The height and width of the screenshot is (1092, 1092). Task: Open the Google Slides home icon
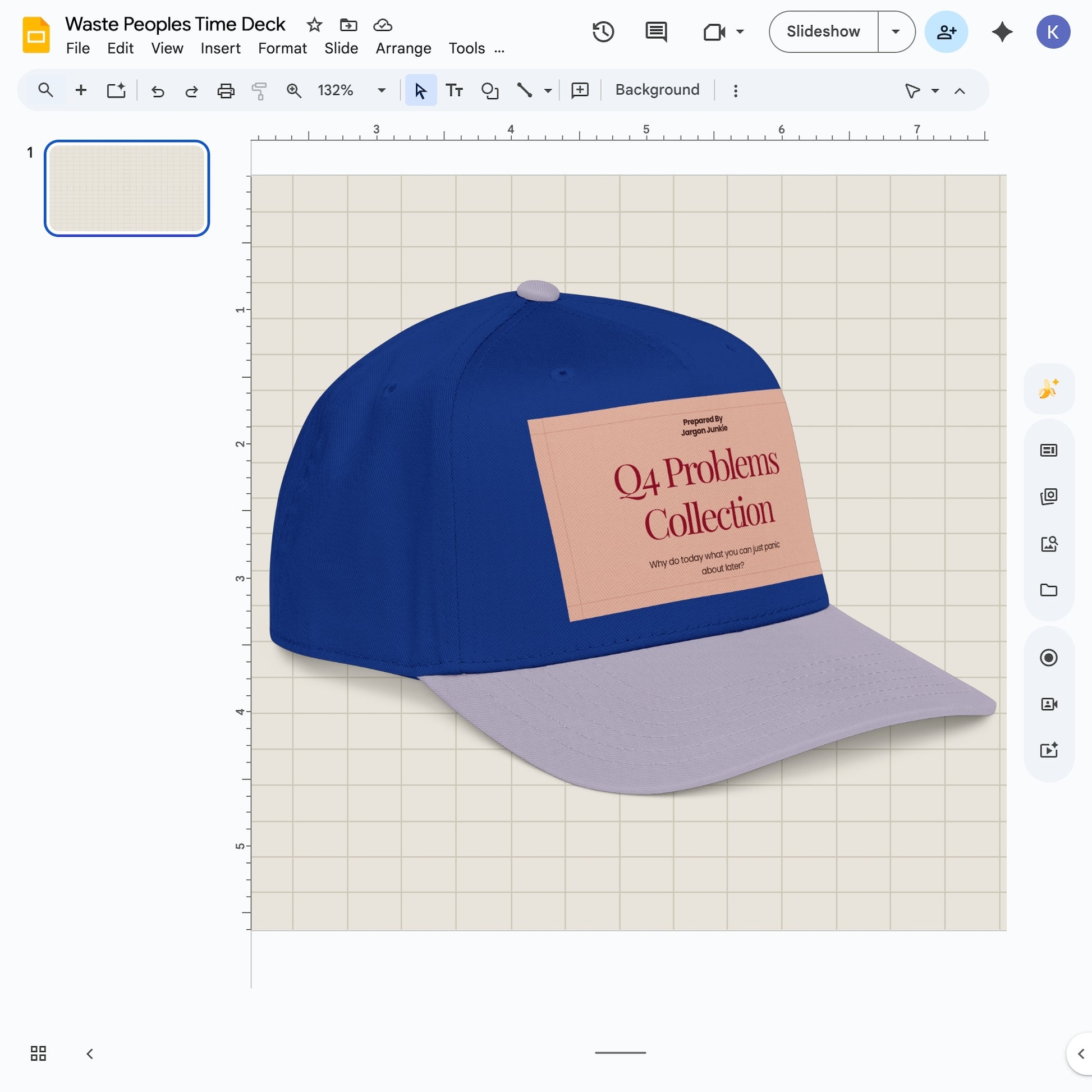35,35
